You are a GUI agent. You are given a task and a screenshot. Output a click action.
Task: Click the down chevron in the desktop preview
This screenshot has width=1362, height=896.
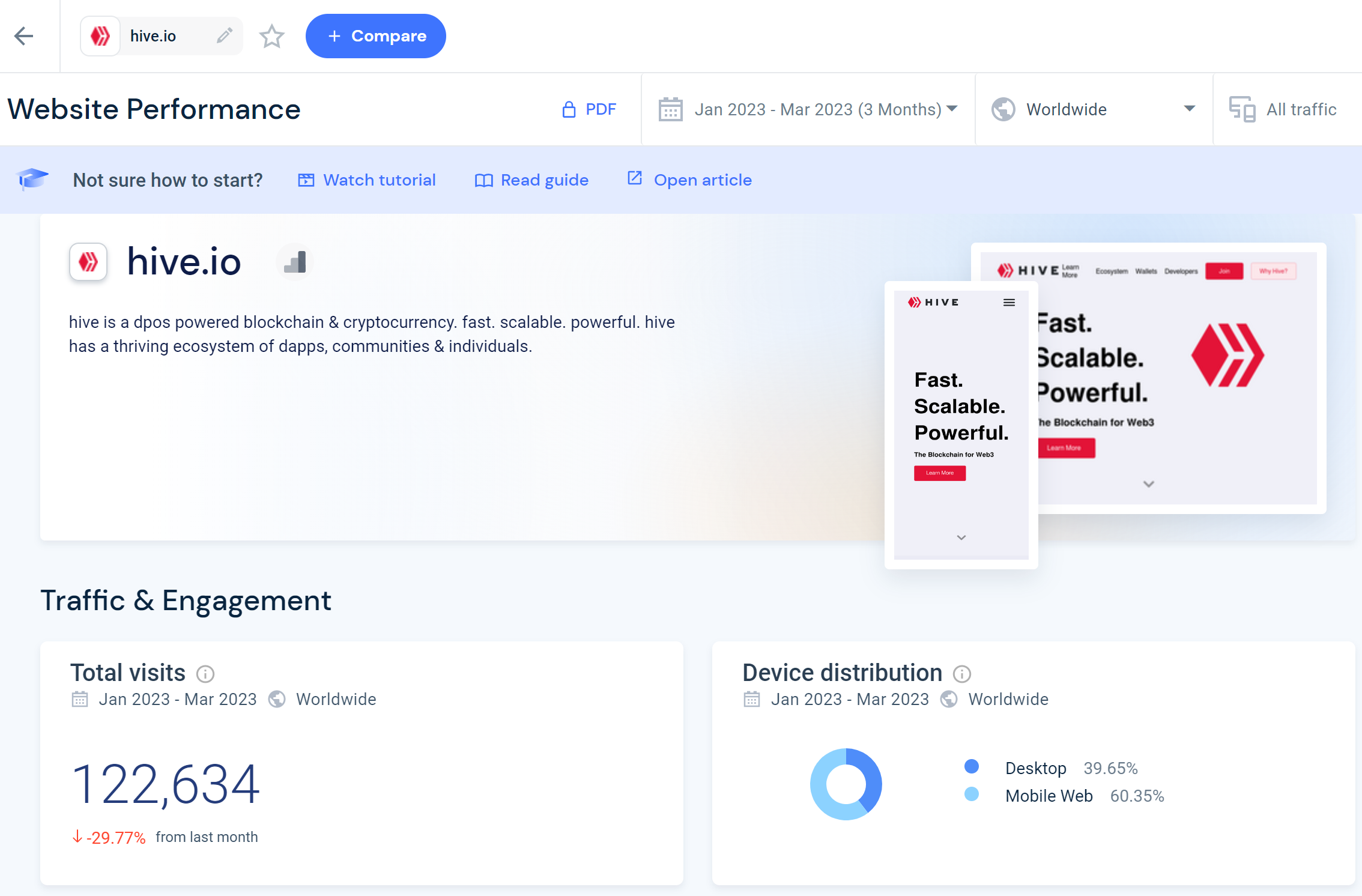1148,484
